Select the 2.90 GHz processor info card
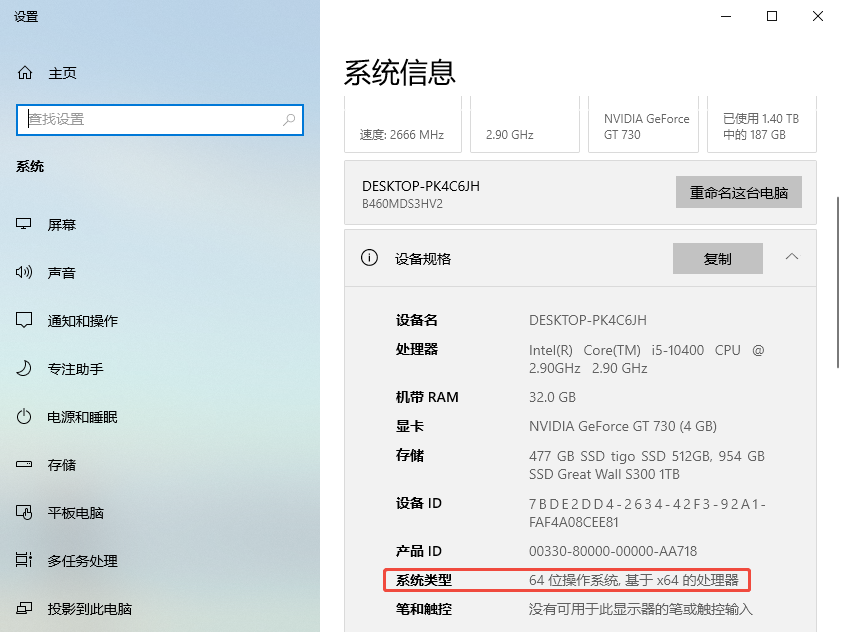The height and width of the screenshot is (632, 841). point(524,124)
